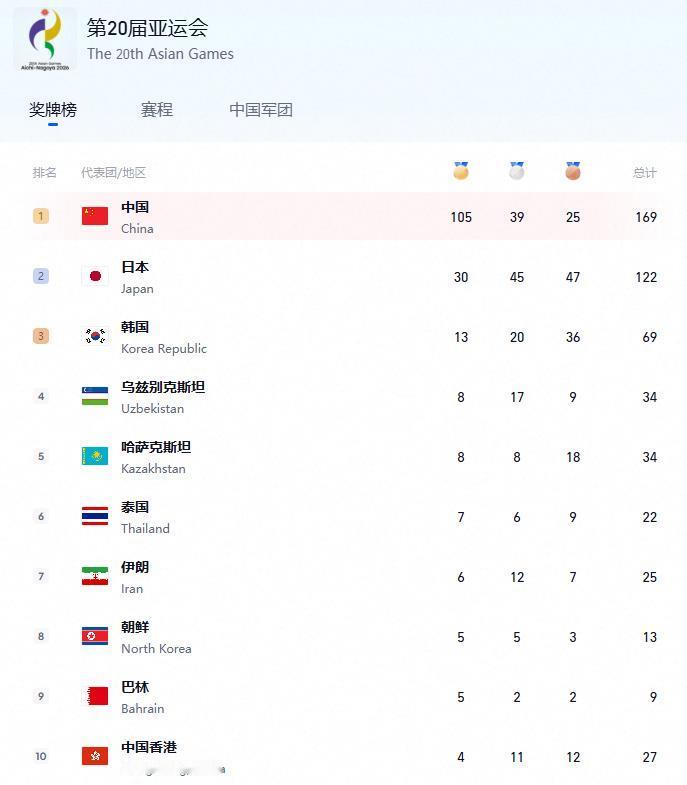687x785 pixels.
Task: Switch to the 赛程 schedule tab
Action: point(157,110)
